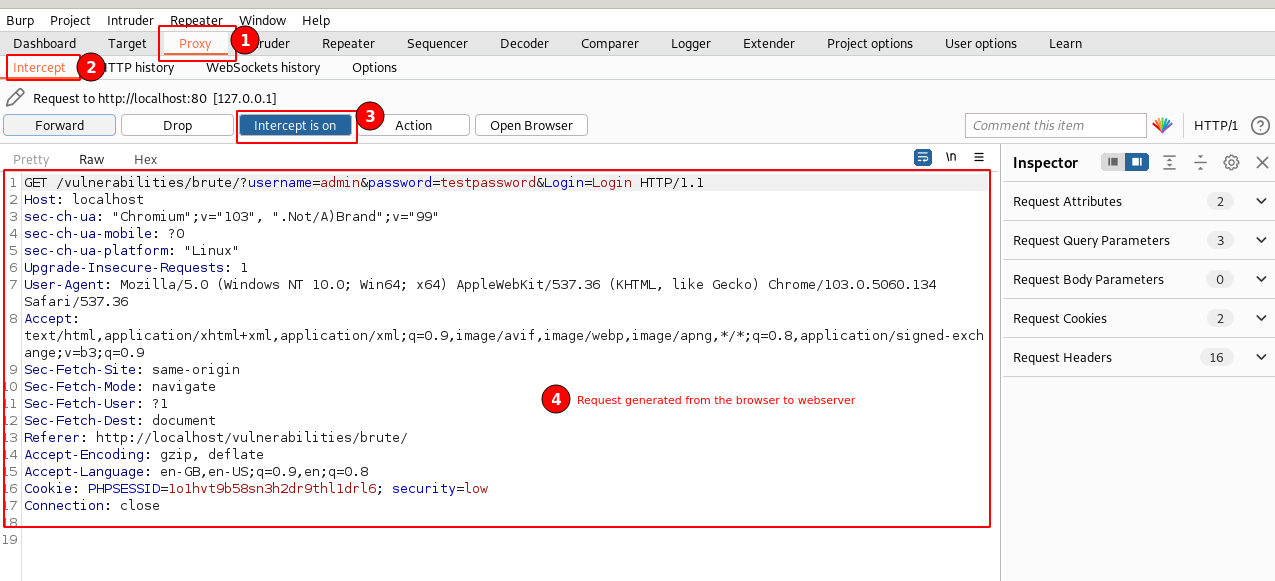Switch to the Repeater tab
This screenshot has height=581, width=1275.
click(348, 43)
